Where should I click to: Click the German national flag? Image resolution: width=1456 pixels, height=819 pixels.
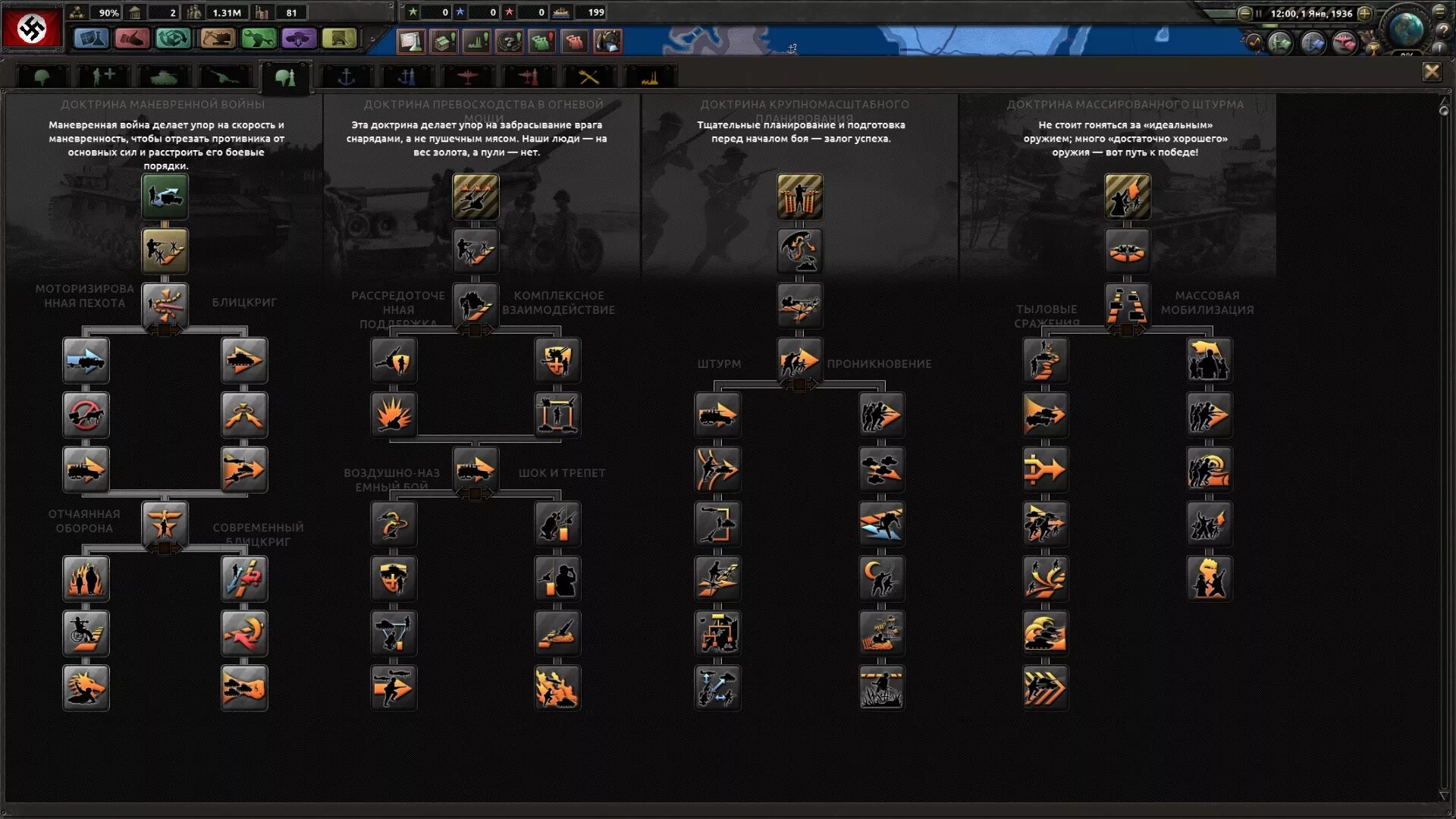(32, 28)
